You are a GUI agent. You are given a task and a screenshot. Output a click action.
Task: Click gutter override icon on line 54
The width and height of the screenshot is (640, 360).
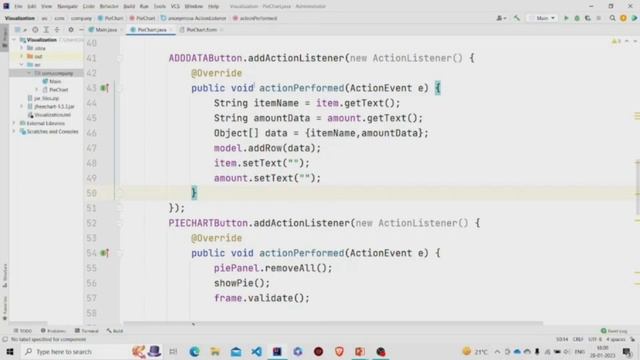point(104,253)
